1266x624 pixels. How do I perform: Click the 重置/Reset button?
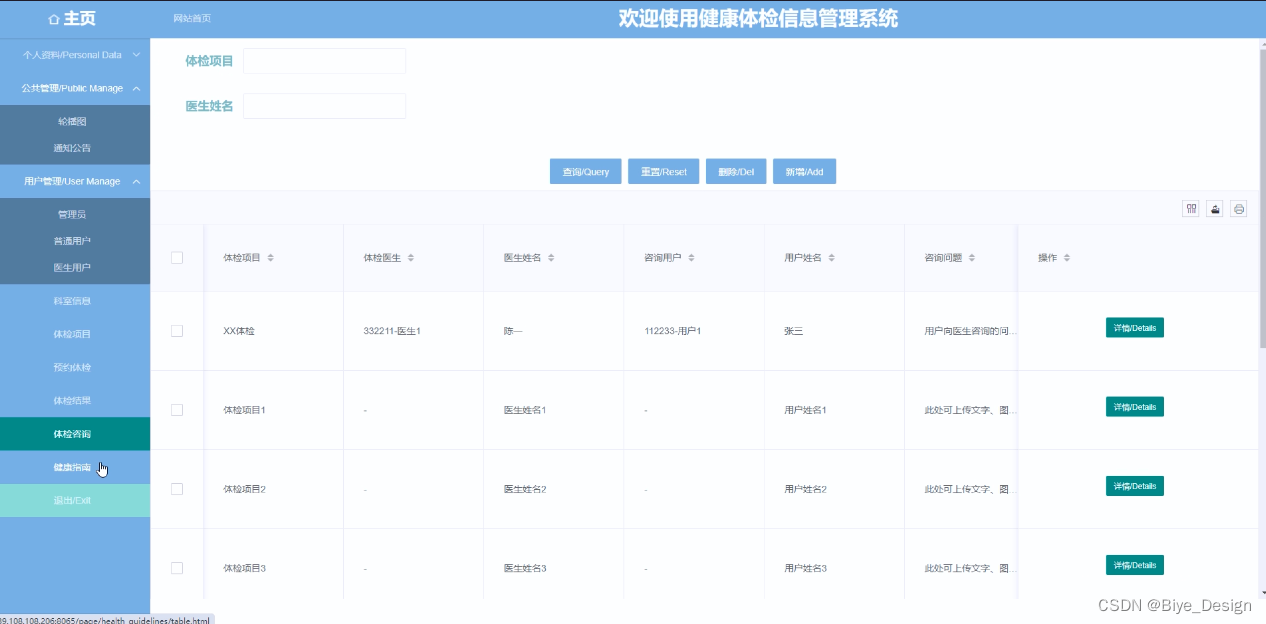664,172
